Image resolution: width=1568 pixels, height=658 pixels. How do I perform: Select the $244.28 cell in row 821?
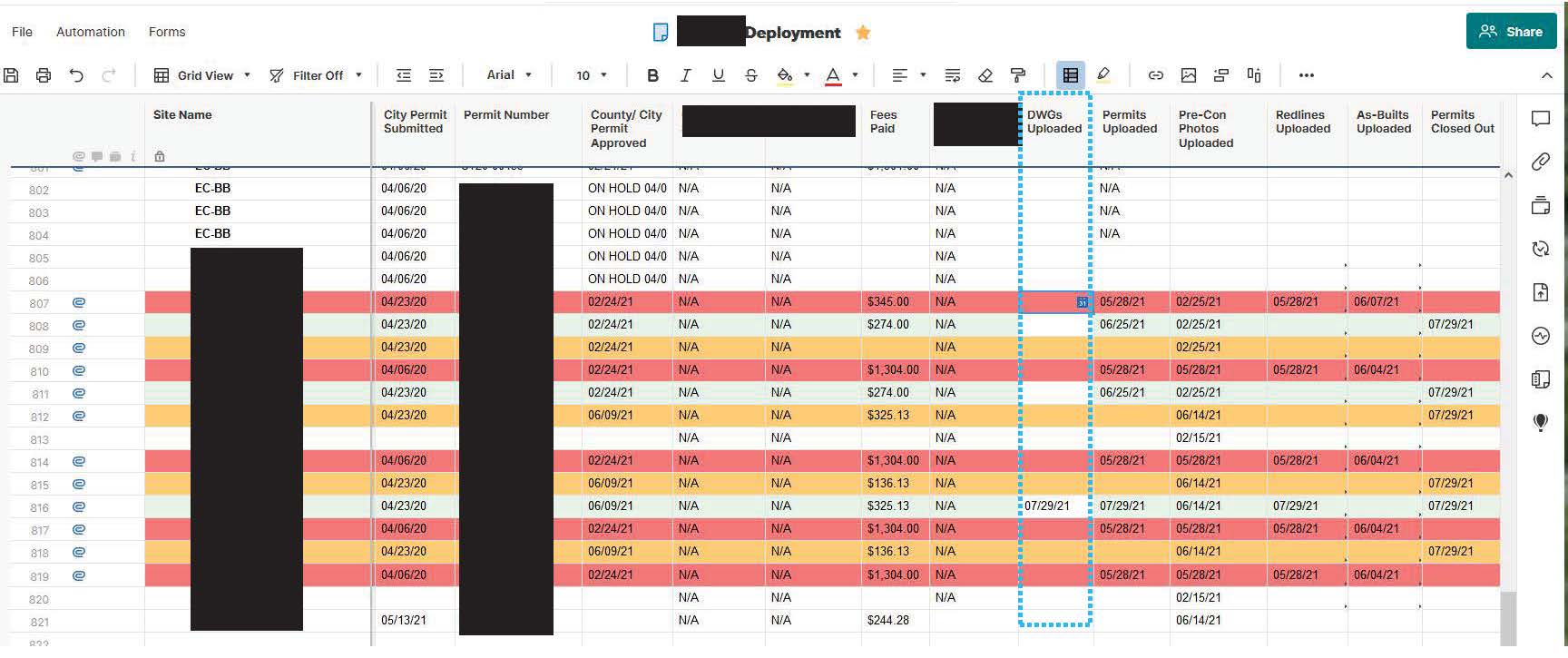pyautogui.click(x=895, y=621)
